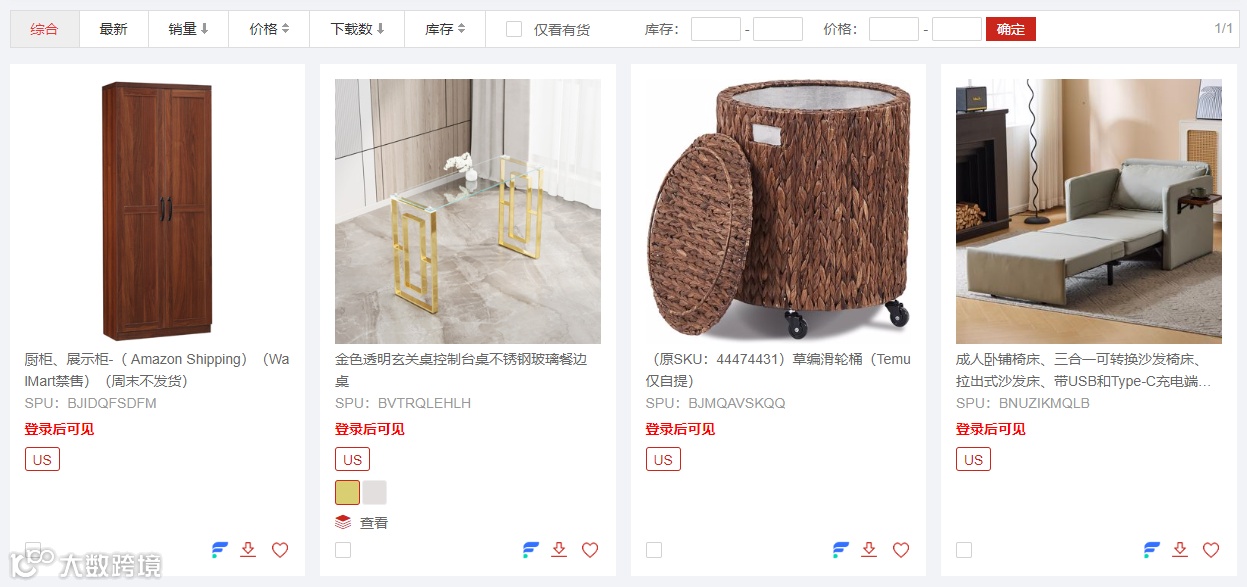Switch to the 综合 sorting tab

[x=44, y=29]
